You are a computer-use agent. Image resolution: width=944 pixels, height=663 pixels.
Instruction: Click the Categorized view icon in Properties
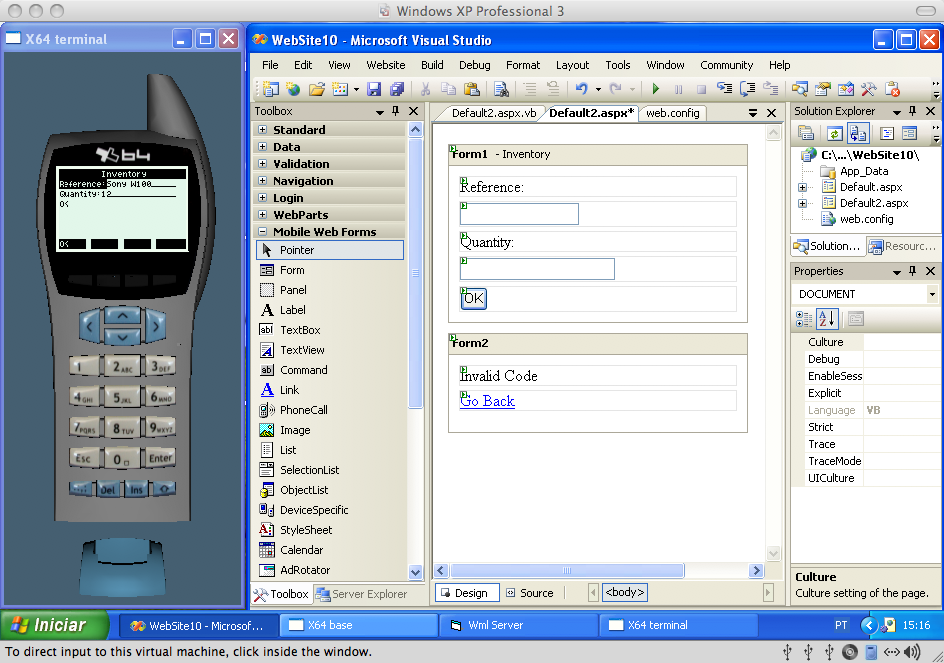[804, 319]
